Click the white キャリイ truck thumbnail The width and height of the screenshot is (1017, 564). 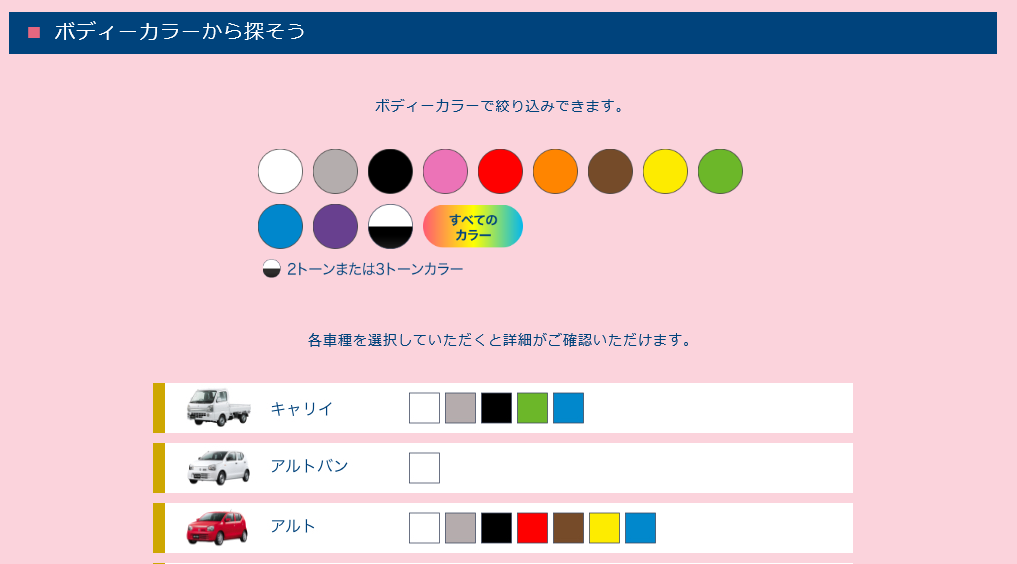pos(219,408)
